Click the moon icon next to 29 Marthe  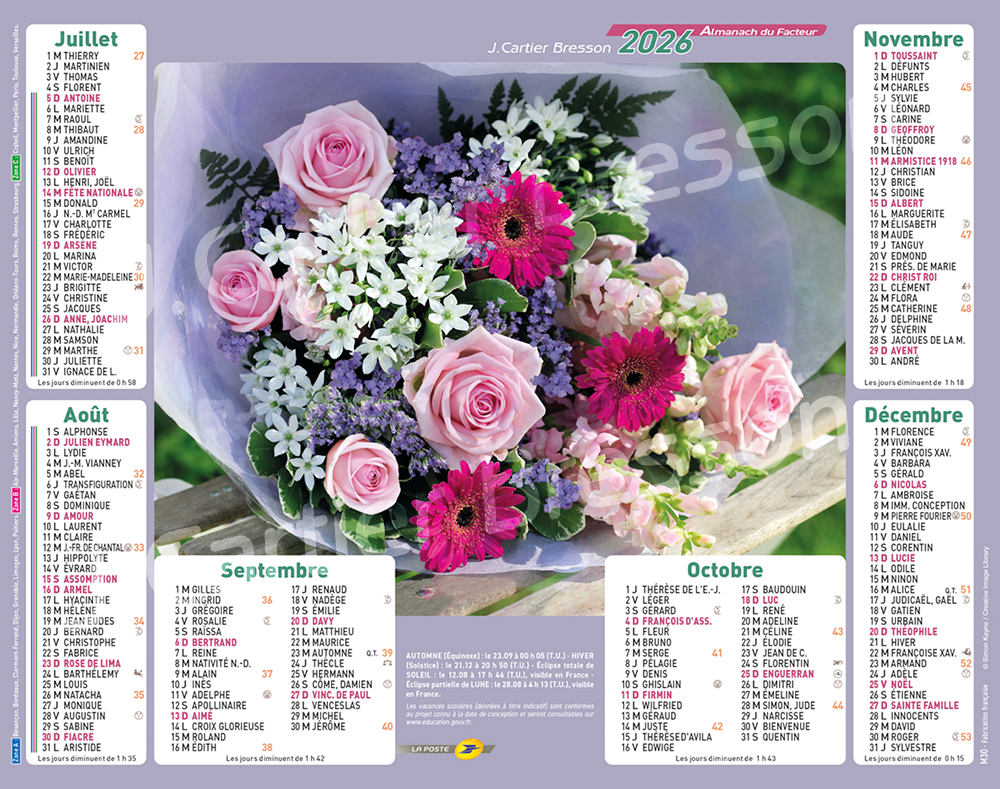[126, 350]
